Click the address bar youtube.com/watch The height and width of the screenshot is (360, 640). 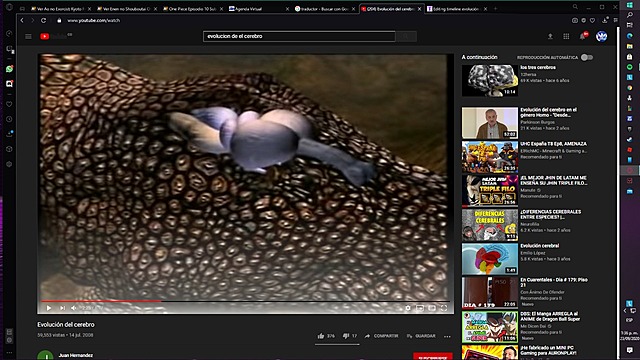[94, 20]
